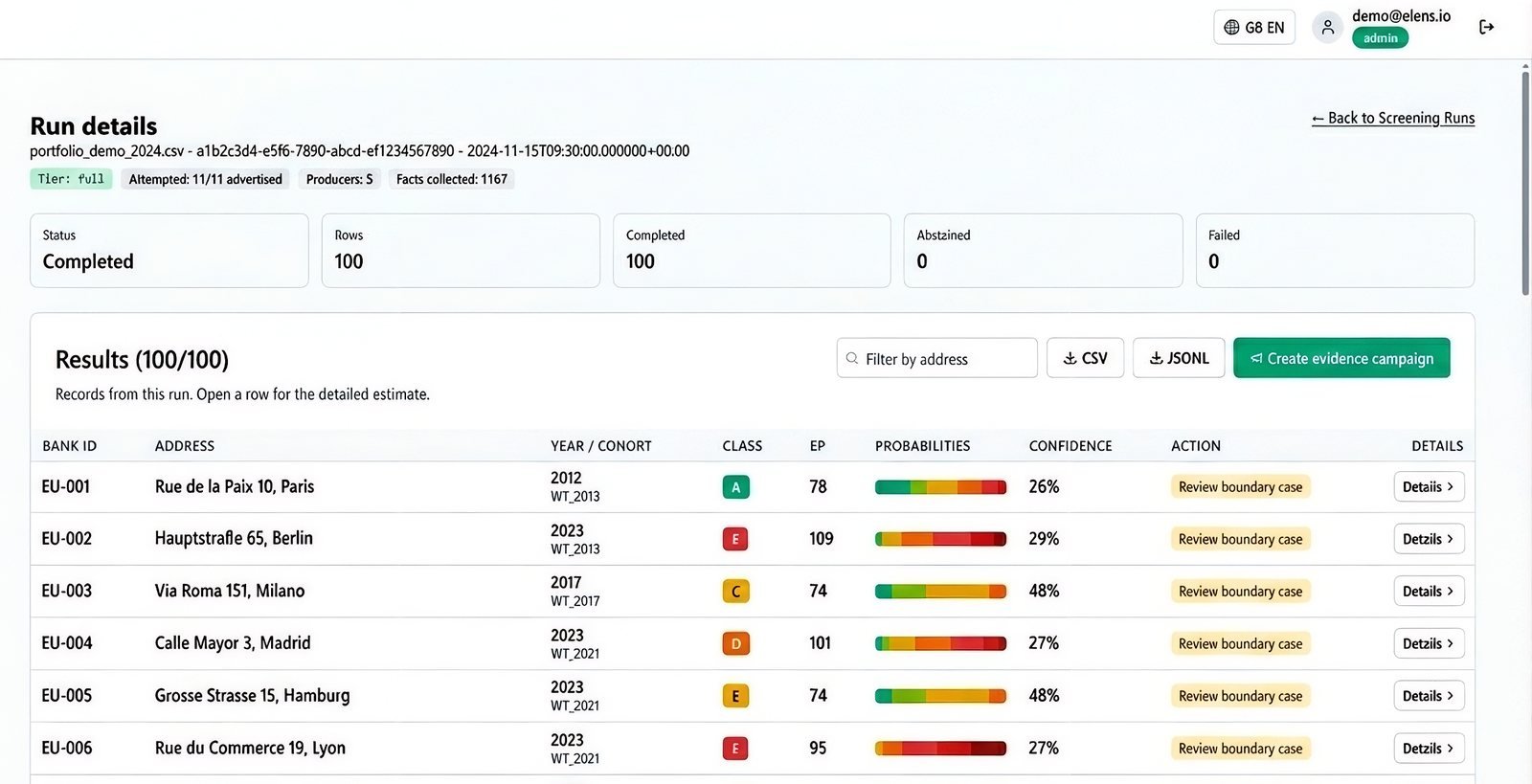This screenshot has height=784, width=1532.
Task: Click the EU-005 bank ID cell
Action: [67, 696]
